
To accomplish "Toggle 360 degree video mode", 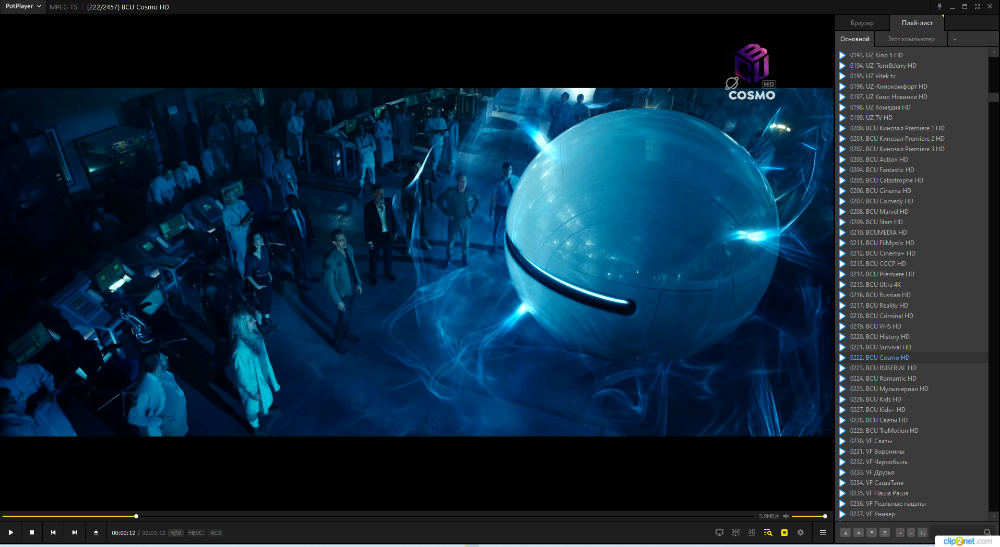I will [x=736, y=532].
